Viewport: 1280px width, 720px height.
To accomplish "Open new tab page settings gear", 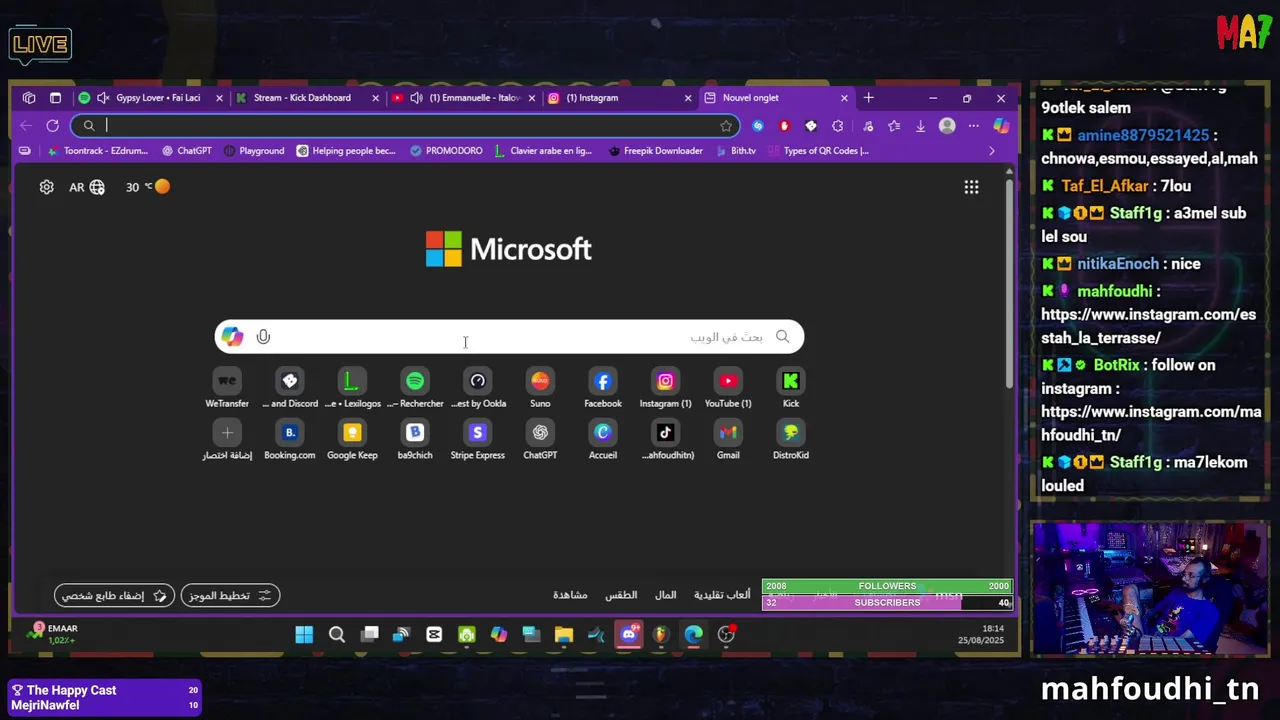I will pyautogui.click(x=46, y=187).
